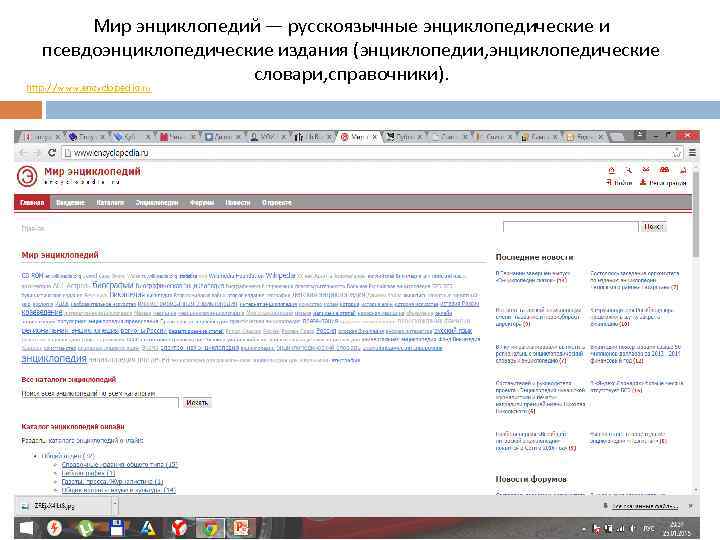Click the Последние новости heading
This screenshot has width=720, height=540.
pos(534,257)
